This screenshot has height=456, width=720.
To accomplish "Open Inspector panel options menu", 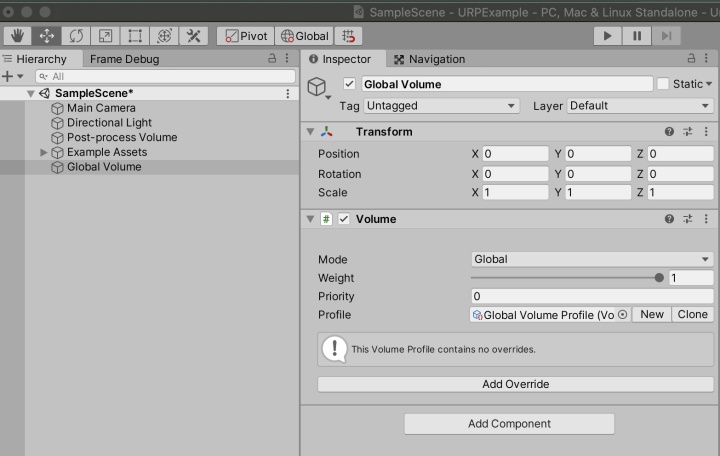I will click(706, 58).
